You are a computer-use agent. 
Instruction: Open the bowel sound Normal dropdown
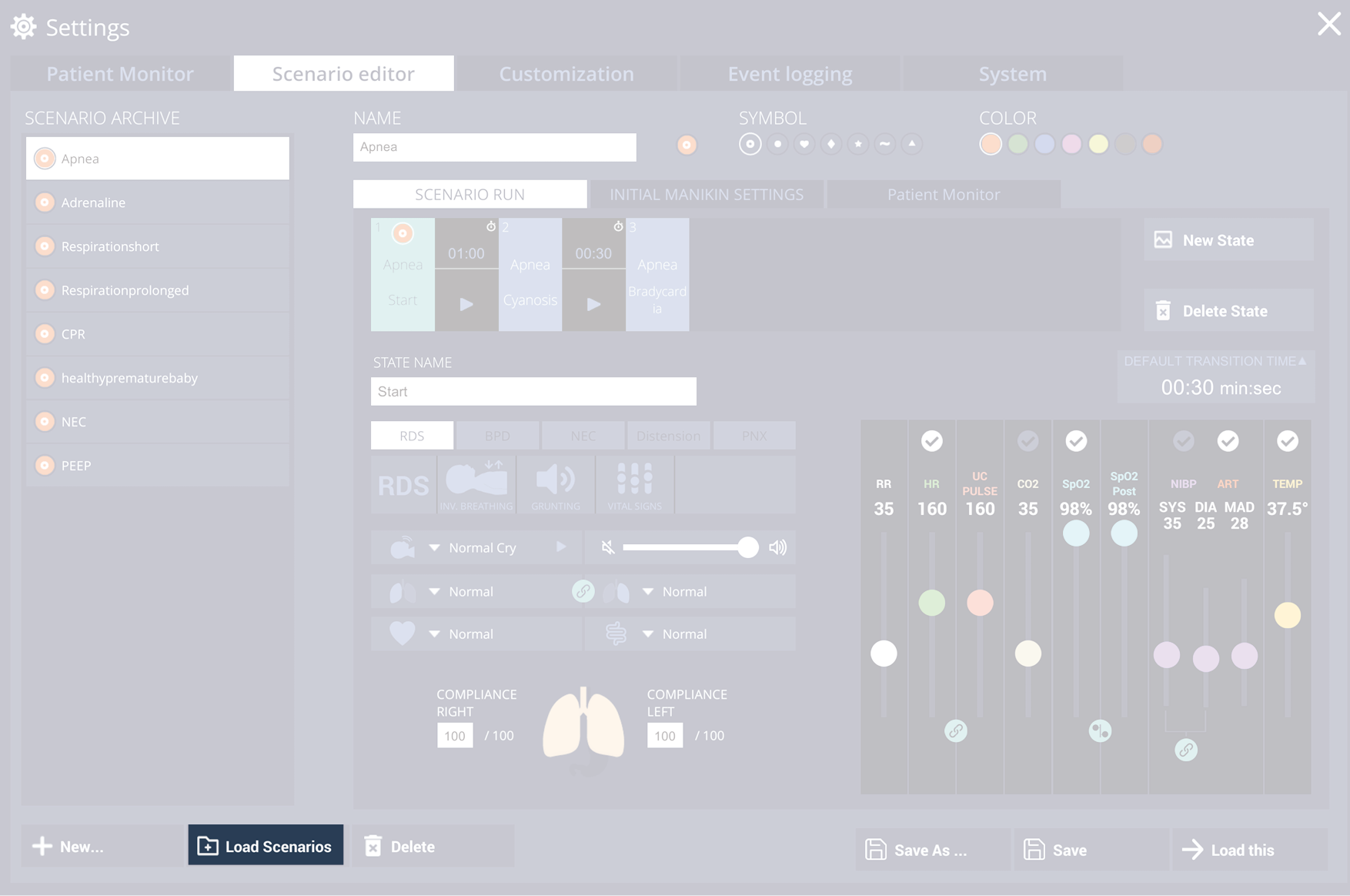point(648,634)
